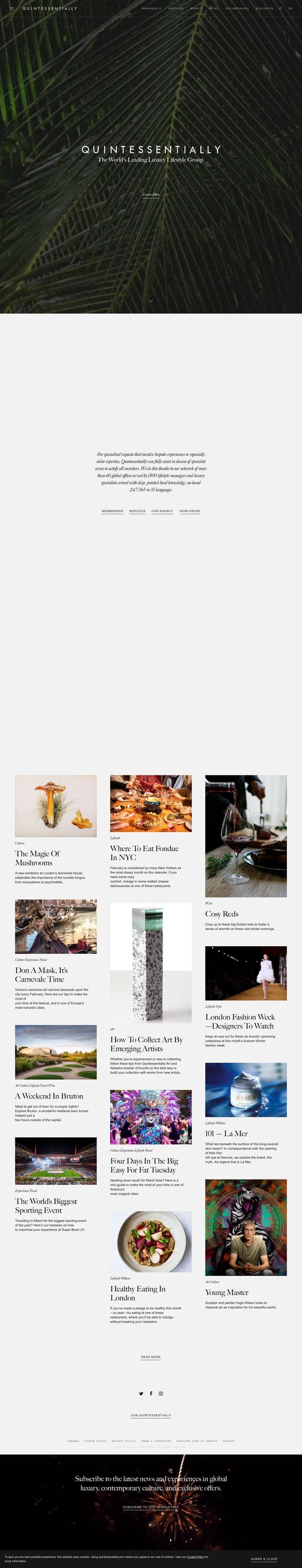Click Subscribe To Our Newsletter link
The image size is (302, 1568).
(x=151, y=1507)
